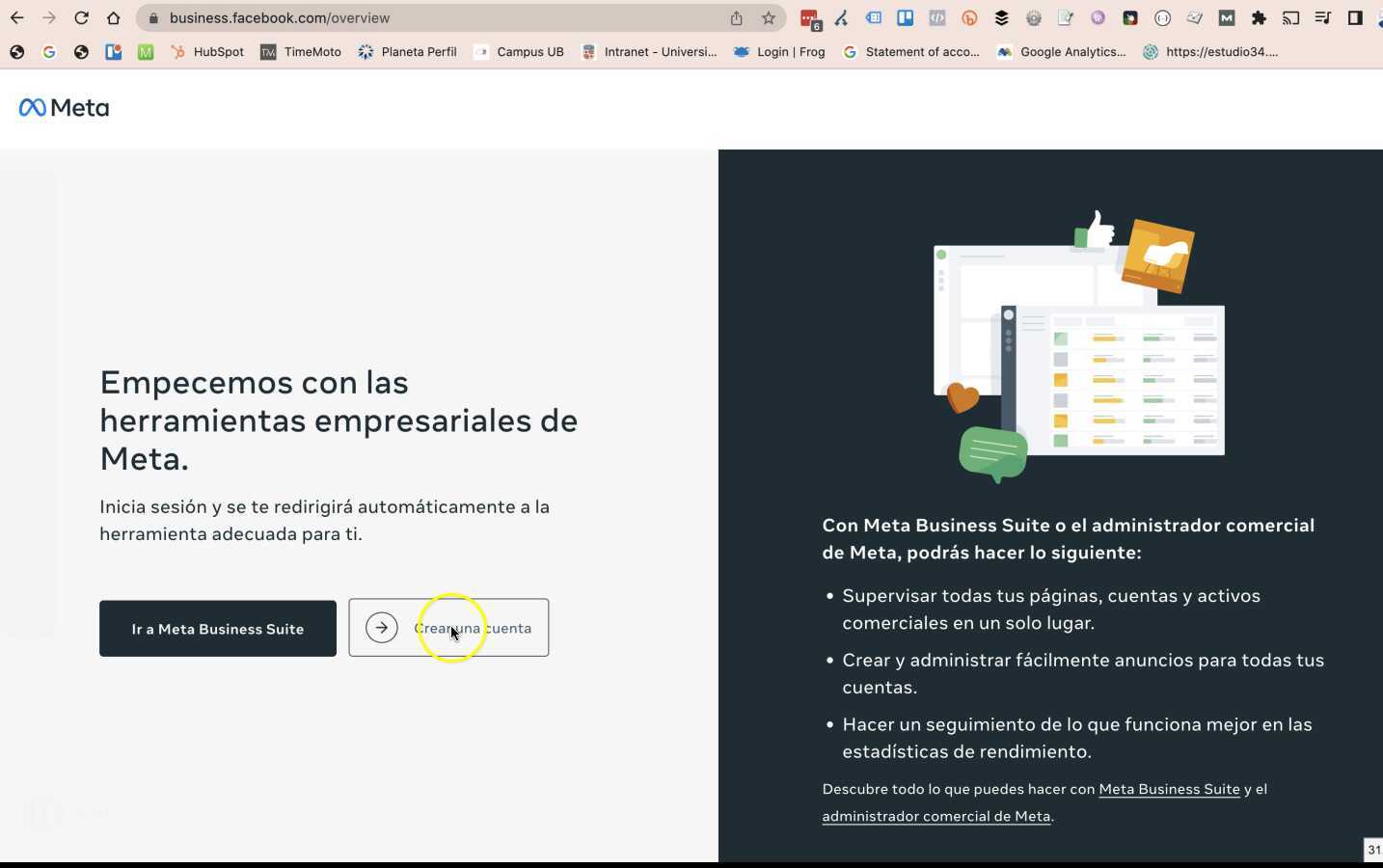The image size is (1383, 868).
Task: Click the share icon in the address bar
Action: click(x=736, y=17)
